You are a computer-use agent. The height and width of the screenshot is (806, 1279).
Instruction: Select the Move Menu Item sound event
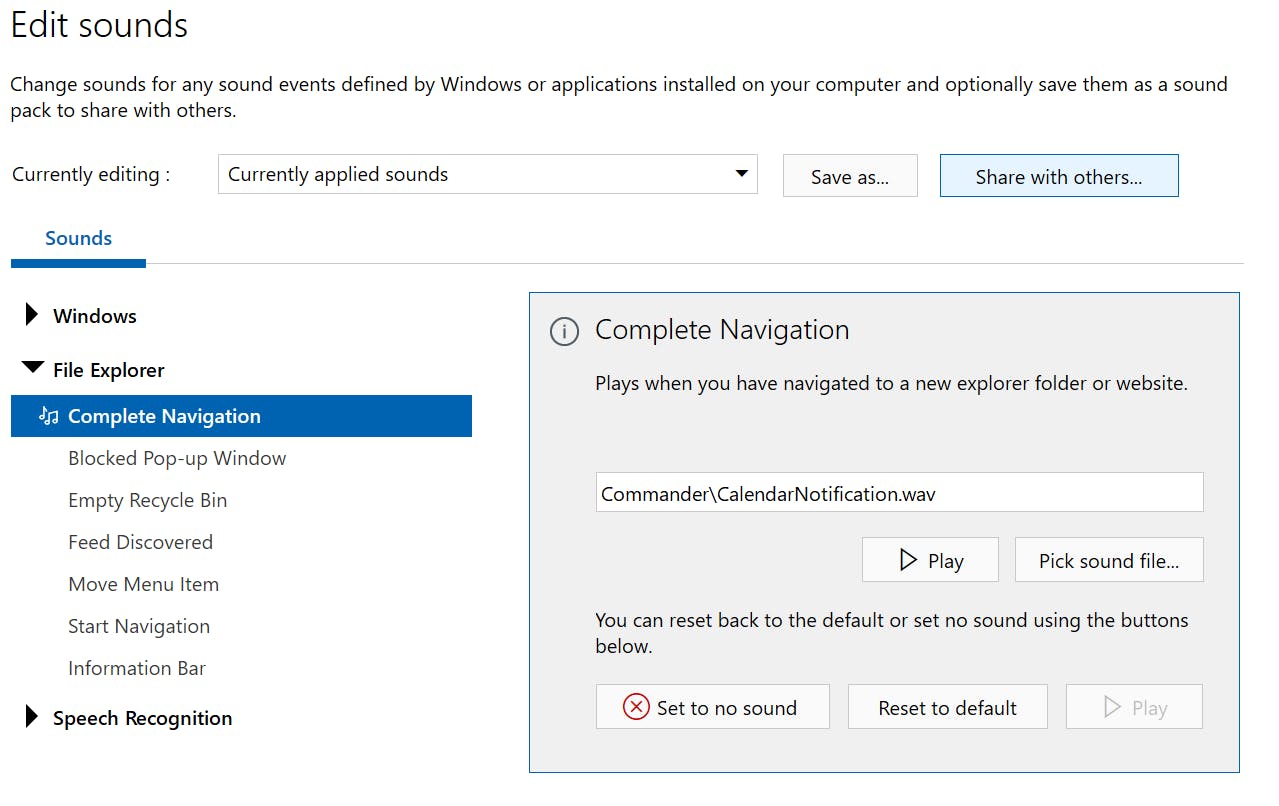click(143, 585)
